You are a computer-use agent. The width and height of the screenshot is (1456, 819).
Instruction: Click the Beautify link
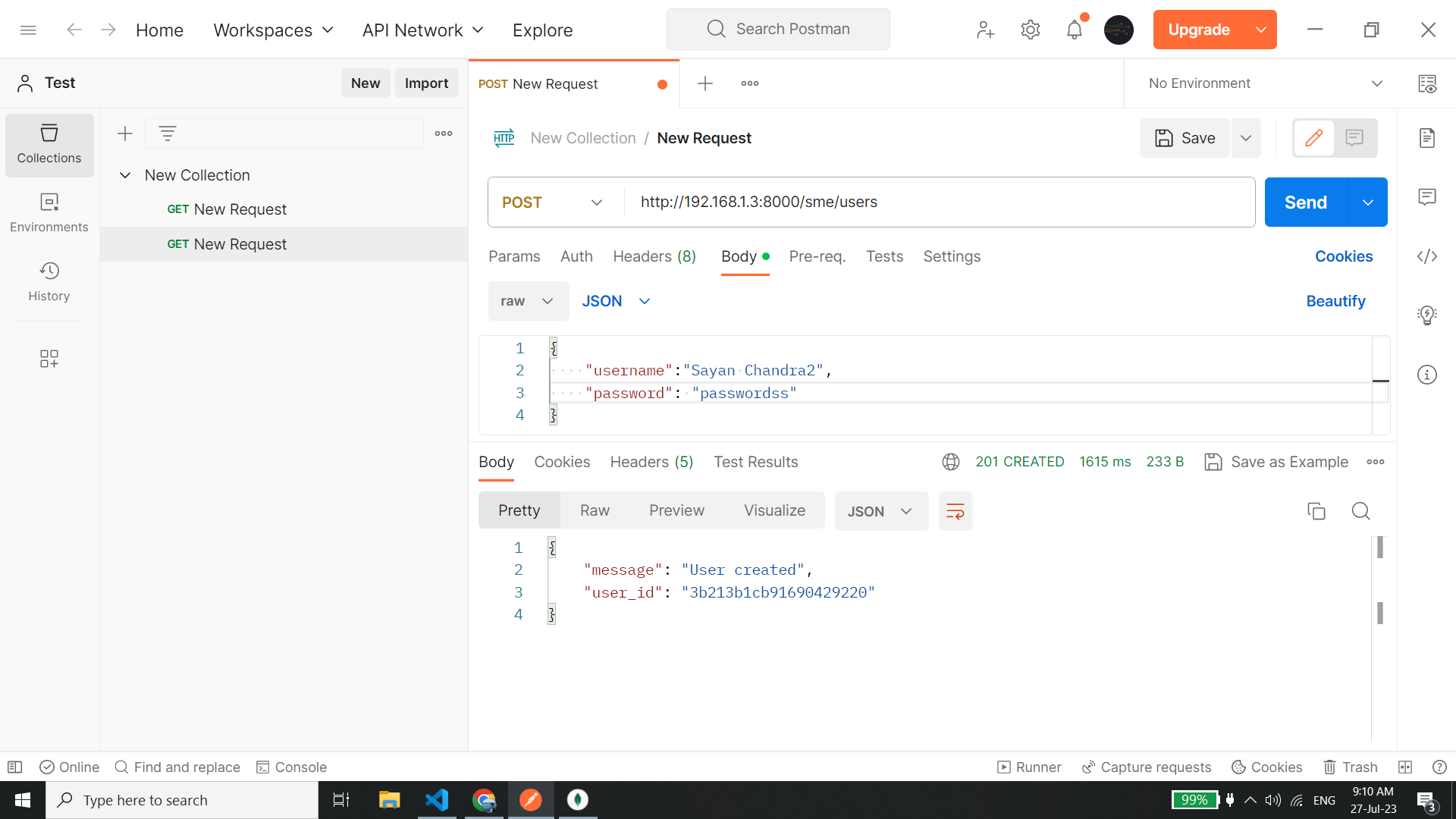[1335, 301]
